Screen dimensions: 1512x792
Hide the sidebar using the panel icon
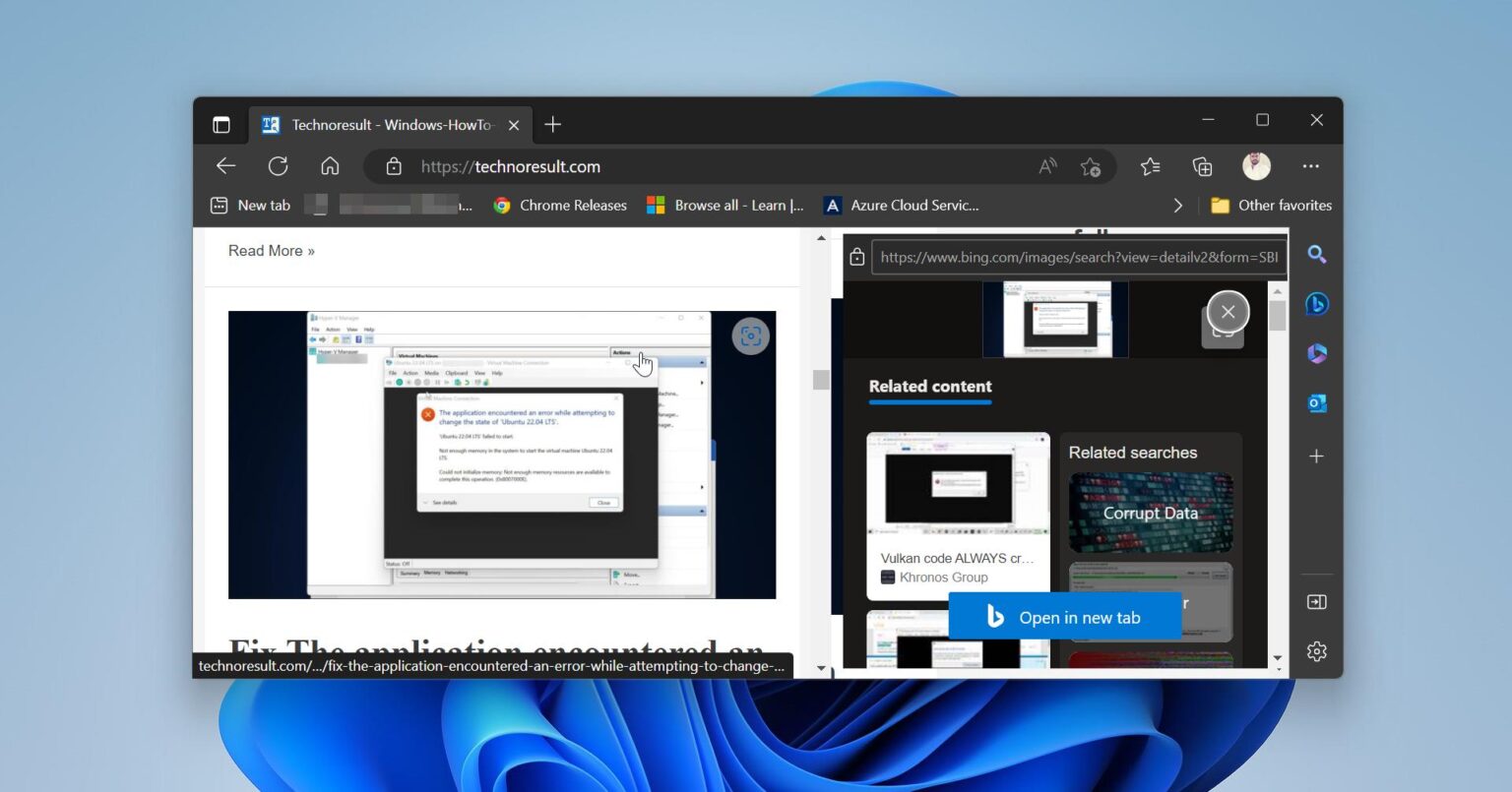click(1316, 602)
